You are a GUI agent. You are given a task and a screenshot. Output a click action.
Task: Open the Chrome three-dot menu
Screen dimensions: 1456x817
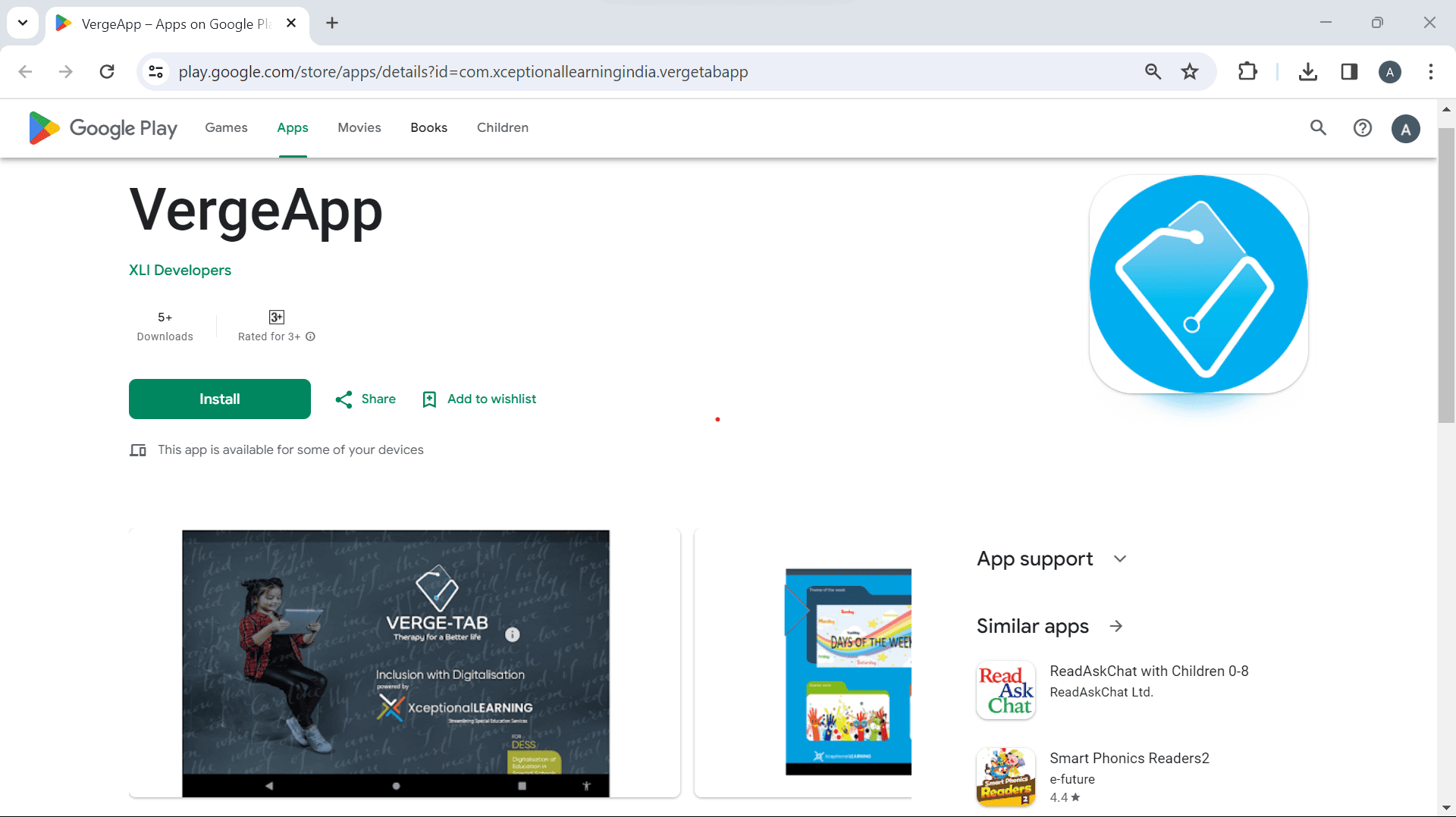point(1431,71)
